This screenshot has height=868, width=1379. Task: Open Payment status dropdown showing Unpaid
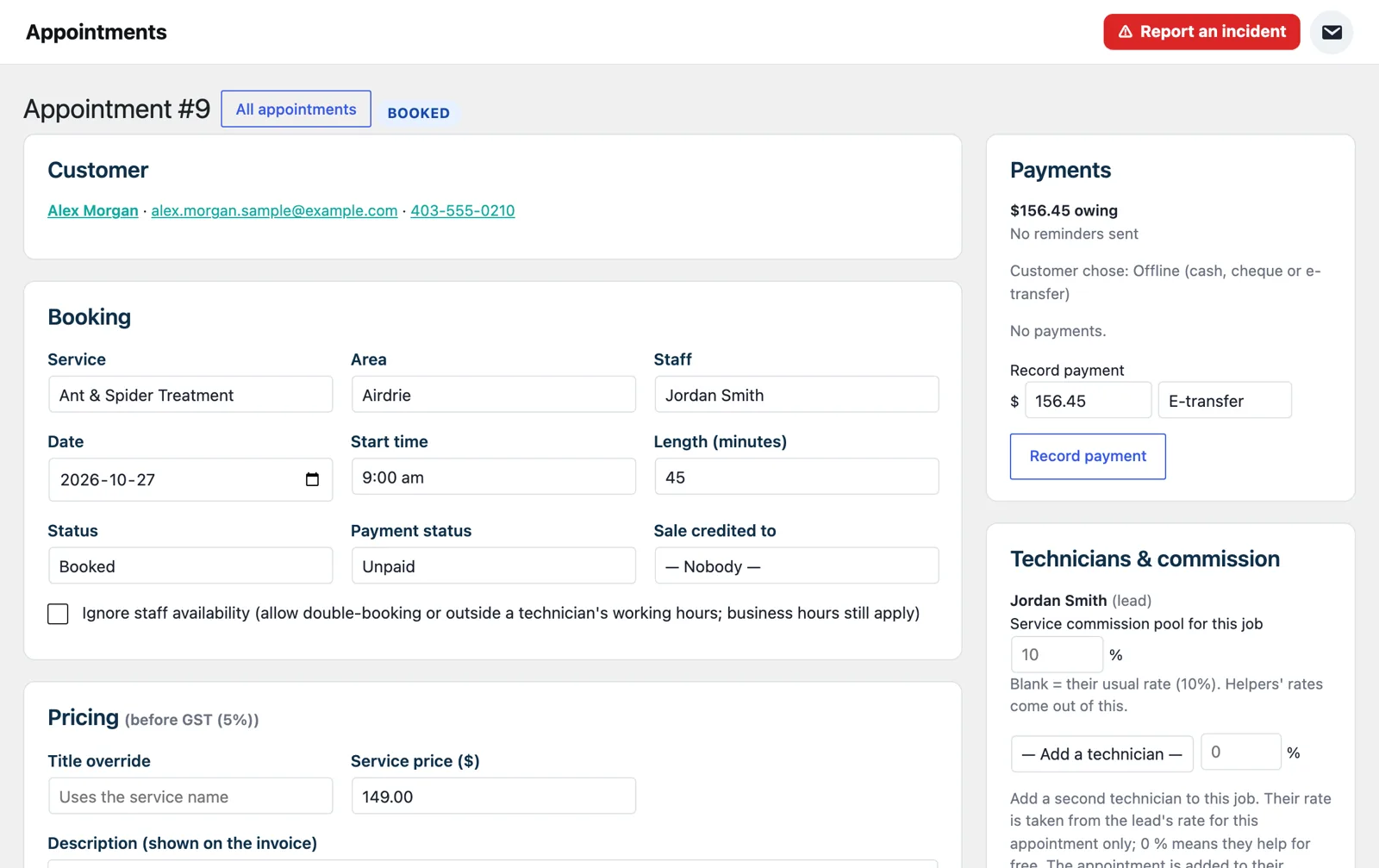pos(493,566)
